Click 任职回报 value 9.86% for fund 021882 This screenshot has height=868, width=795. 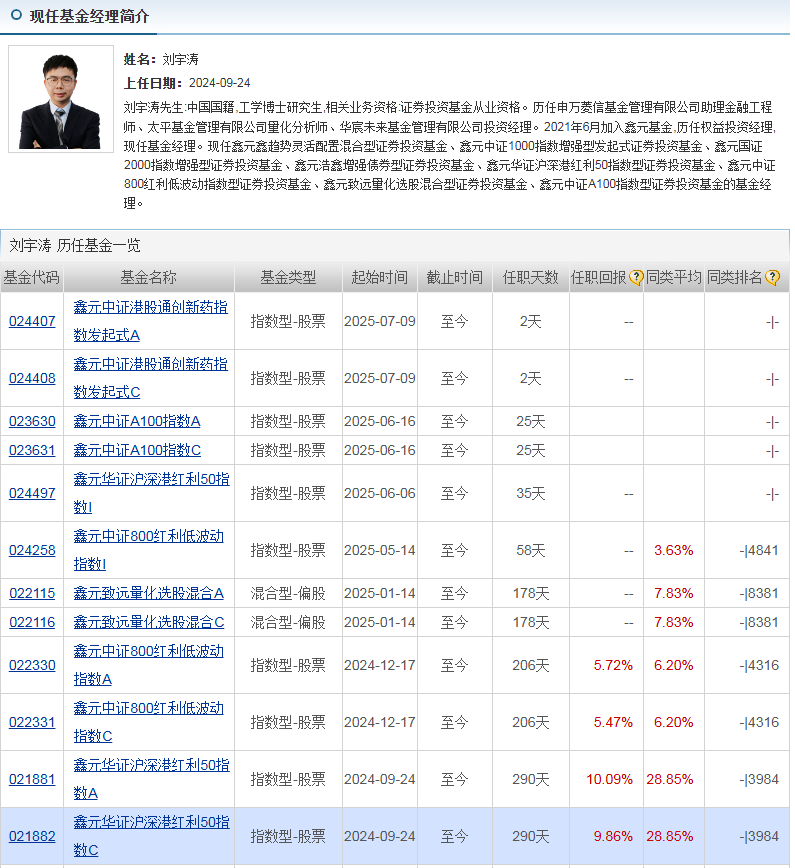[613, 836]
